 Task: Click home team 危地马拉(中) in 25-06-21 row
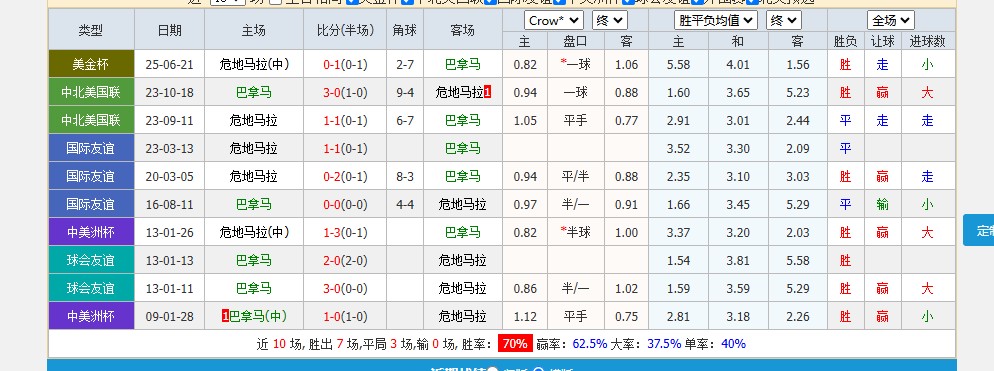pos(254,65)
